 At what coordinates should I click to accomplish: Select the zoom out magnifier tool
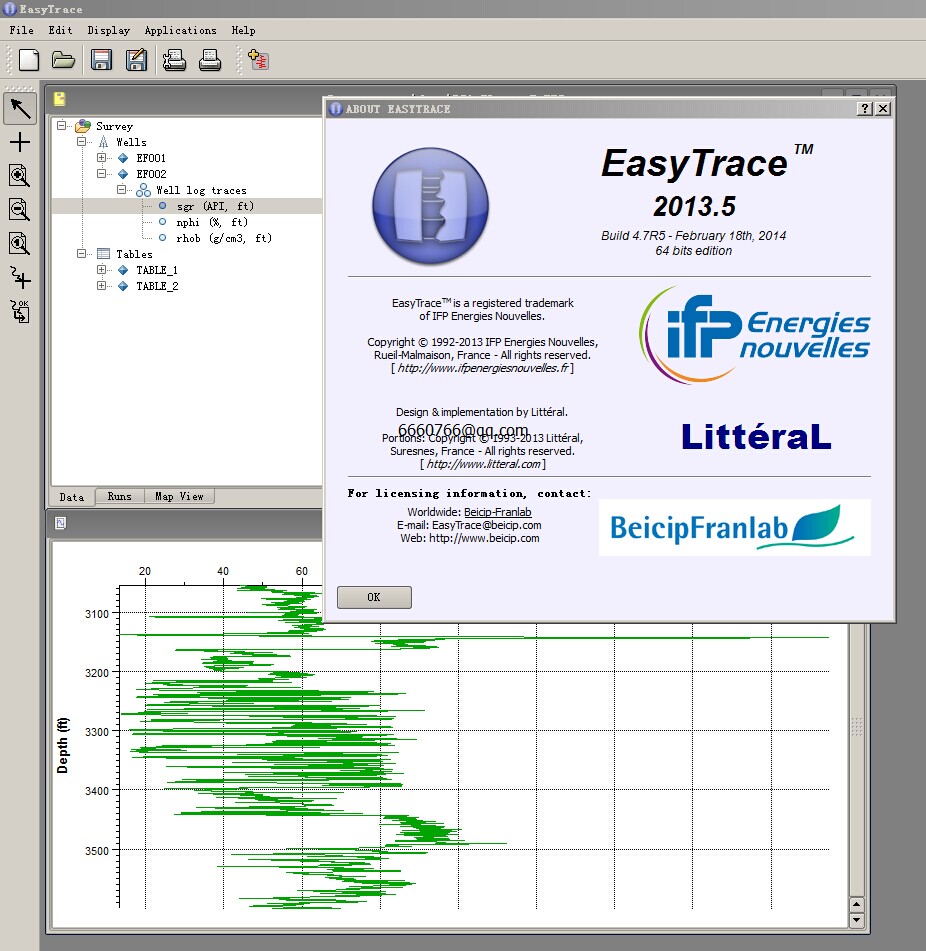[19, 210]
